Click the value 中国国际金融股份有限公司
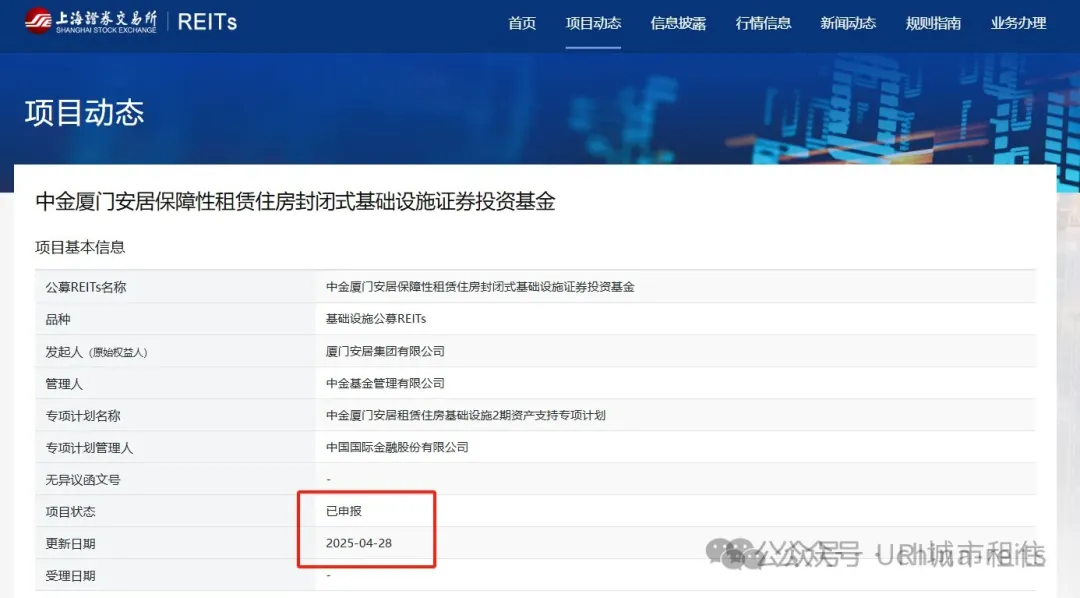The height and width of the screenshot is (598, 1080). (397, 447)
